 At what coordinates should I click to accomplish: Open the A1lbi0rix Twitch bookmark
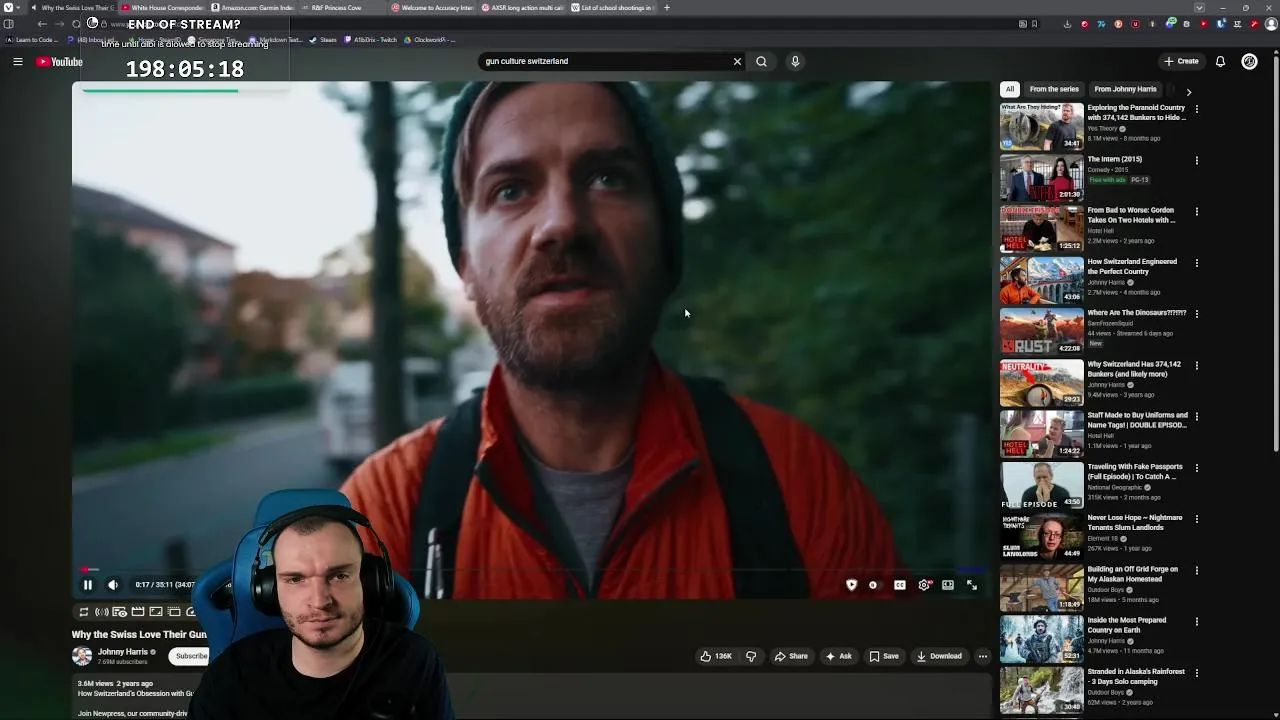(370, 40)
